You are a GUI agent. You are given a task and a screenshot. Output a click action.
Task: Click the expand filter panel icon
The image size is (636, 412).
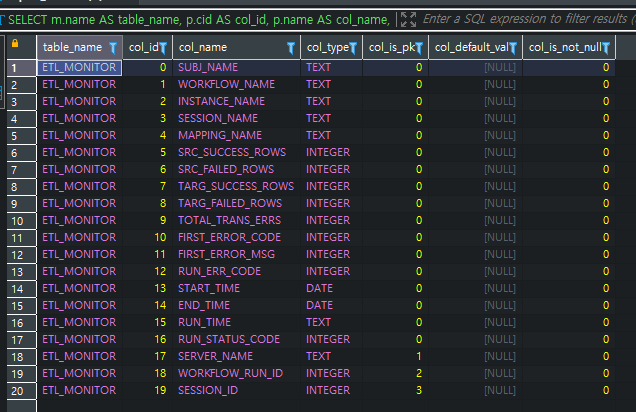pos(408,19)
